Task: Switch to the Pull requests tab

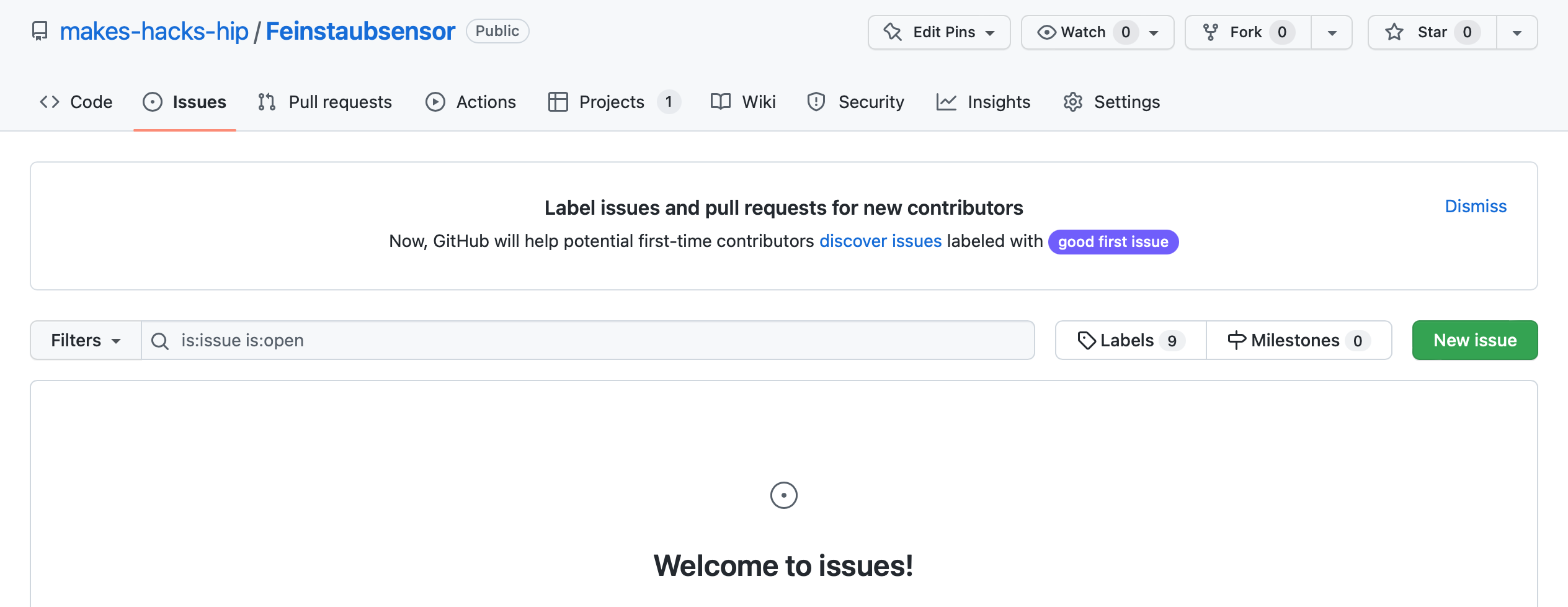Action: click(x=325, y=102)
